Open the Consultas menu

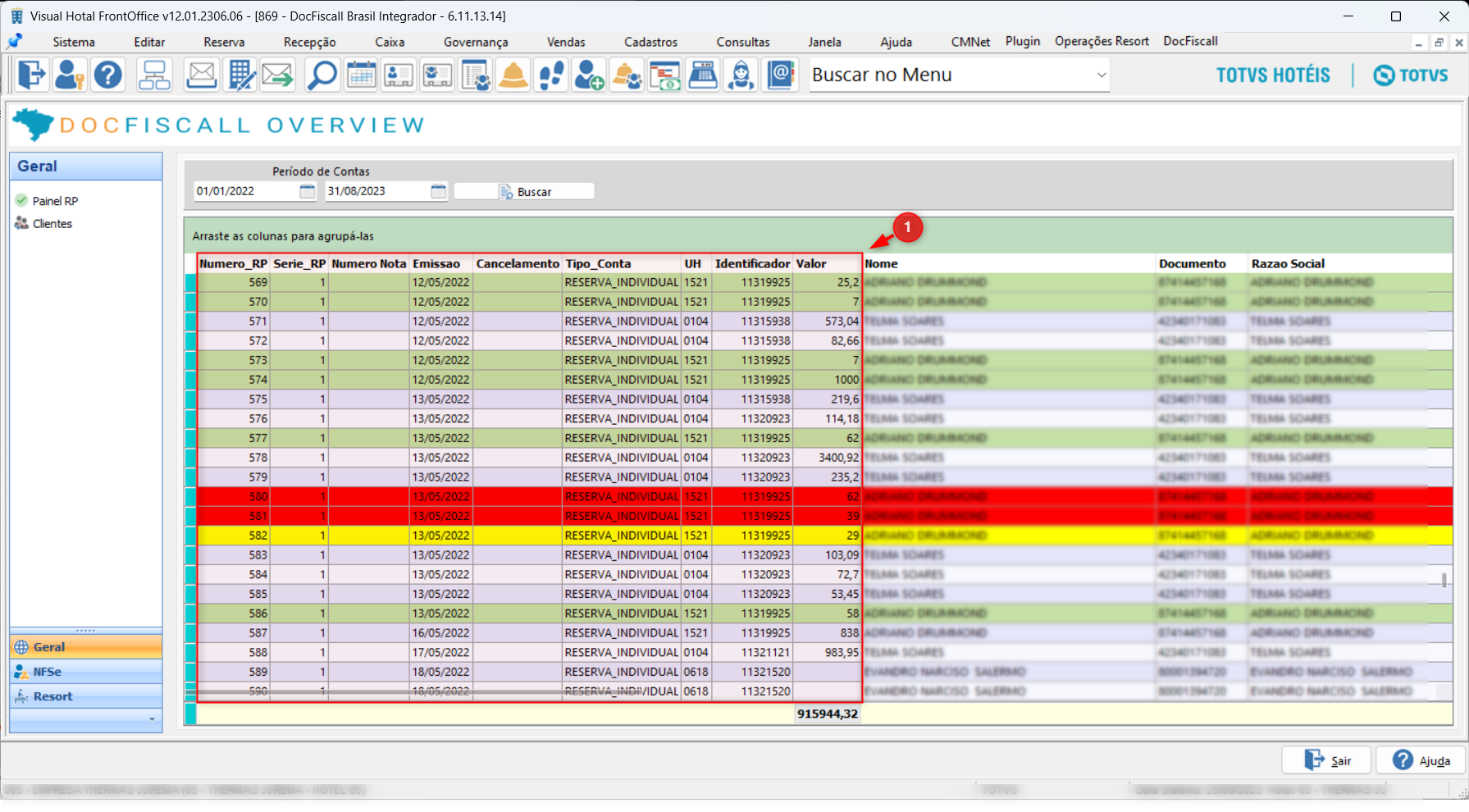[743, 42]
